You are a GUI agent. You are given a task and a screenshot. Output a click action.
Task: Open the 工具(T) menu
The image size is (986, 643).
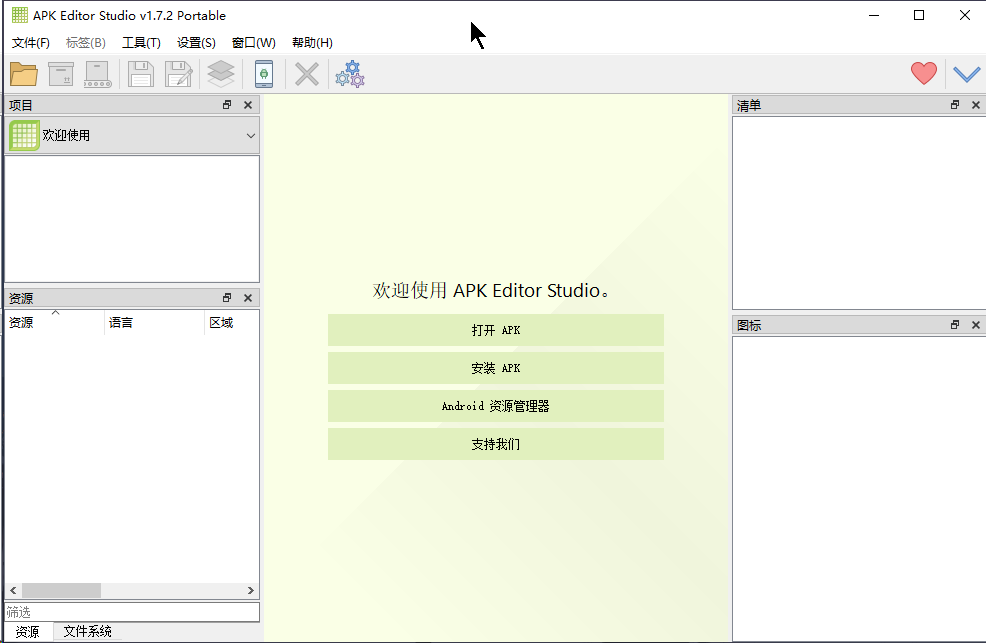point(141,43)
